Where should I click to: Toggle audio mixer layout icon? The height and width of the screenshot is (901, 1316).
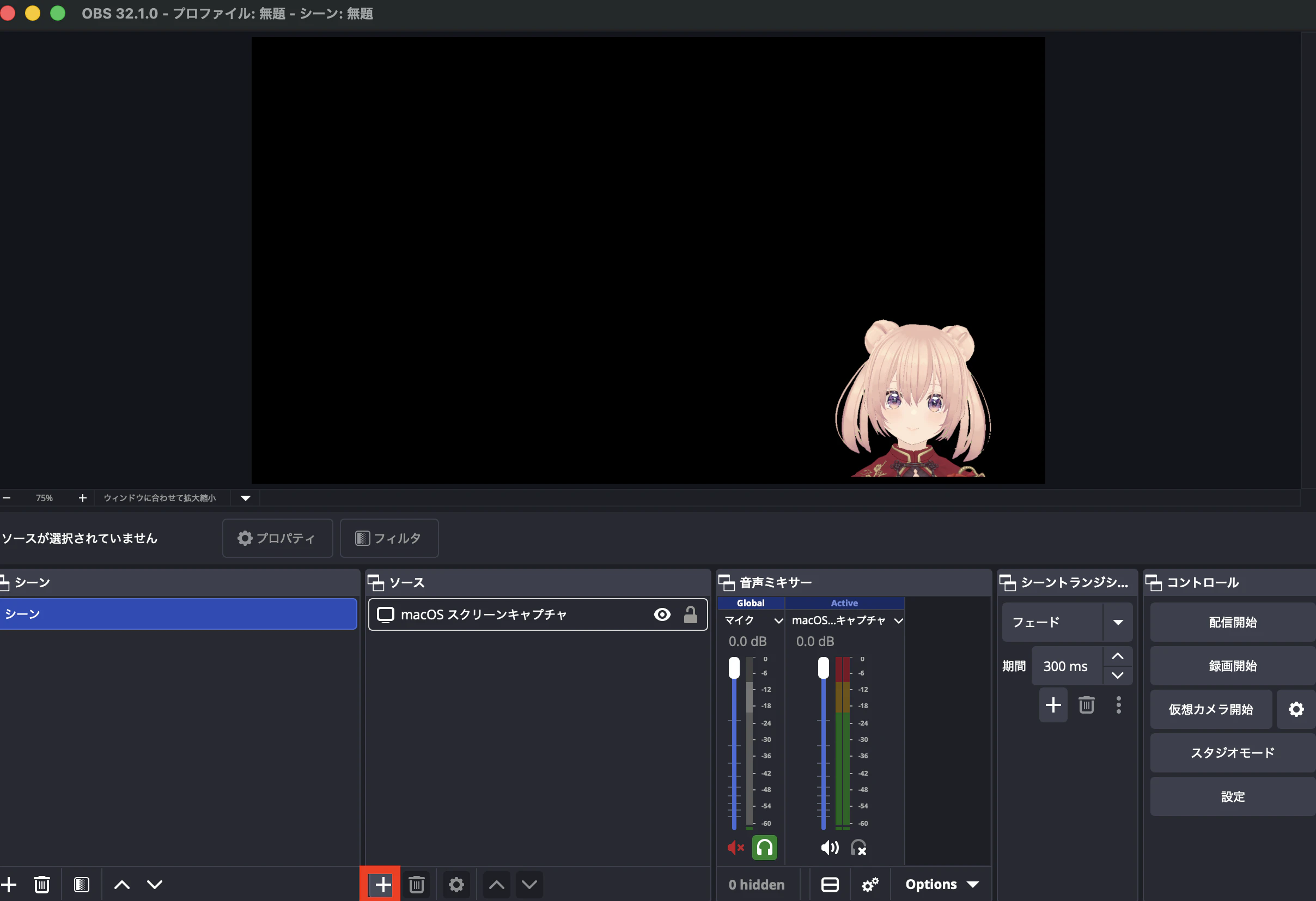[830, 884]
